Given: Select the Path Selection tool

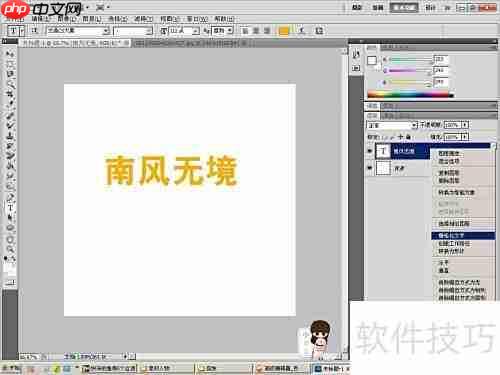Looking at the screenshot, I should click(x=10, y=218).
